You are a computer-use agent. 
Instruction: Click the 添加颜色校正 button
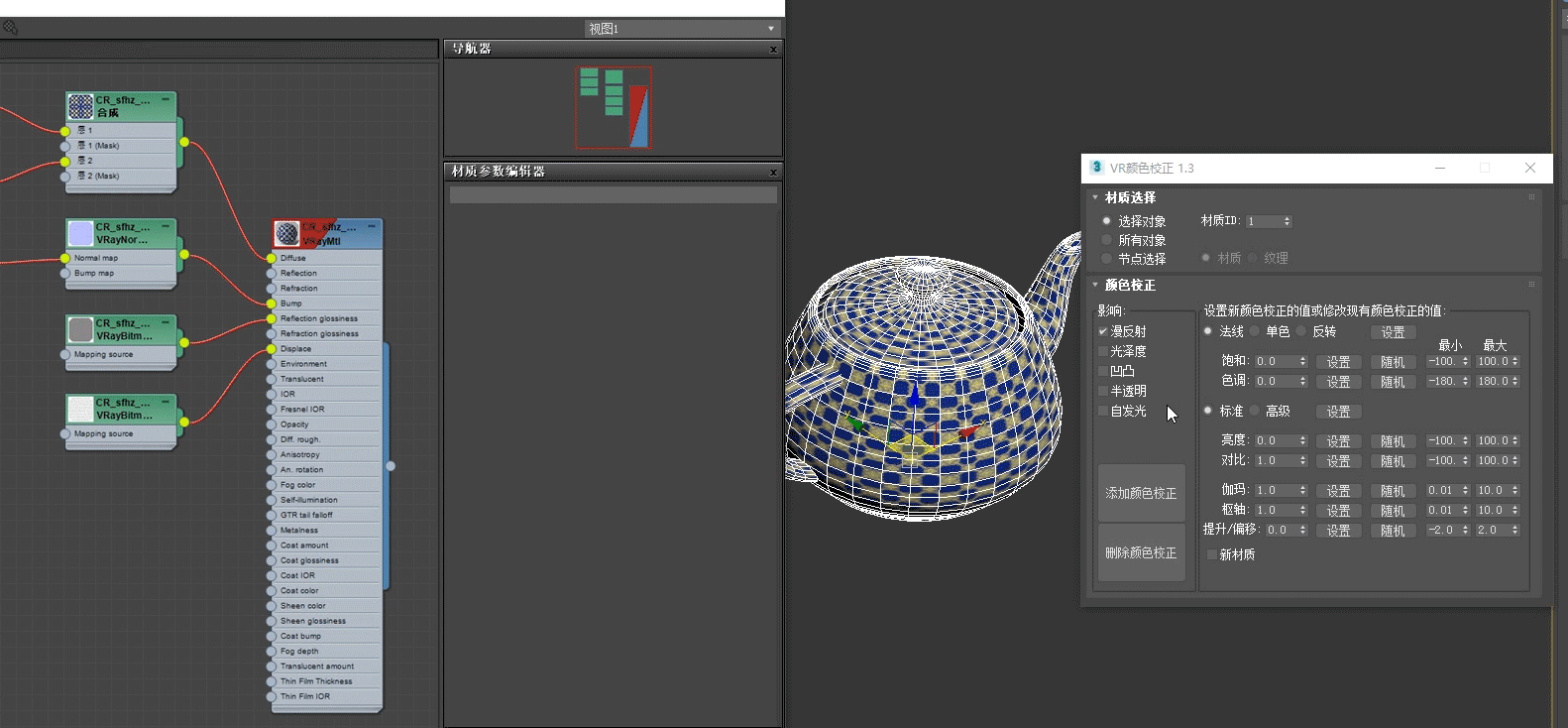(1141, 493)
